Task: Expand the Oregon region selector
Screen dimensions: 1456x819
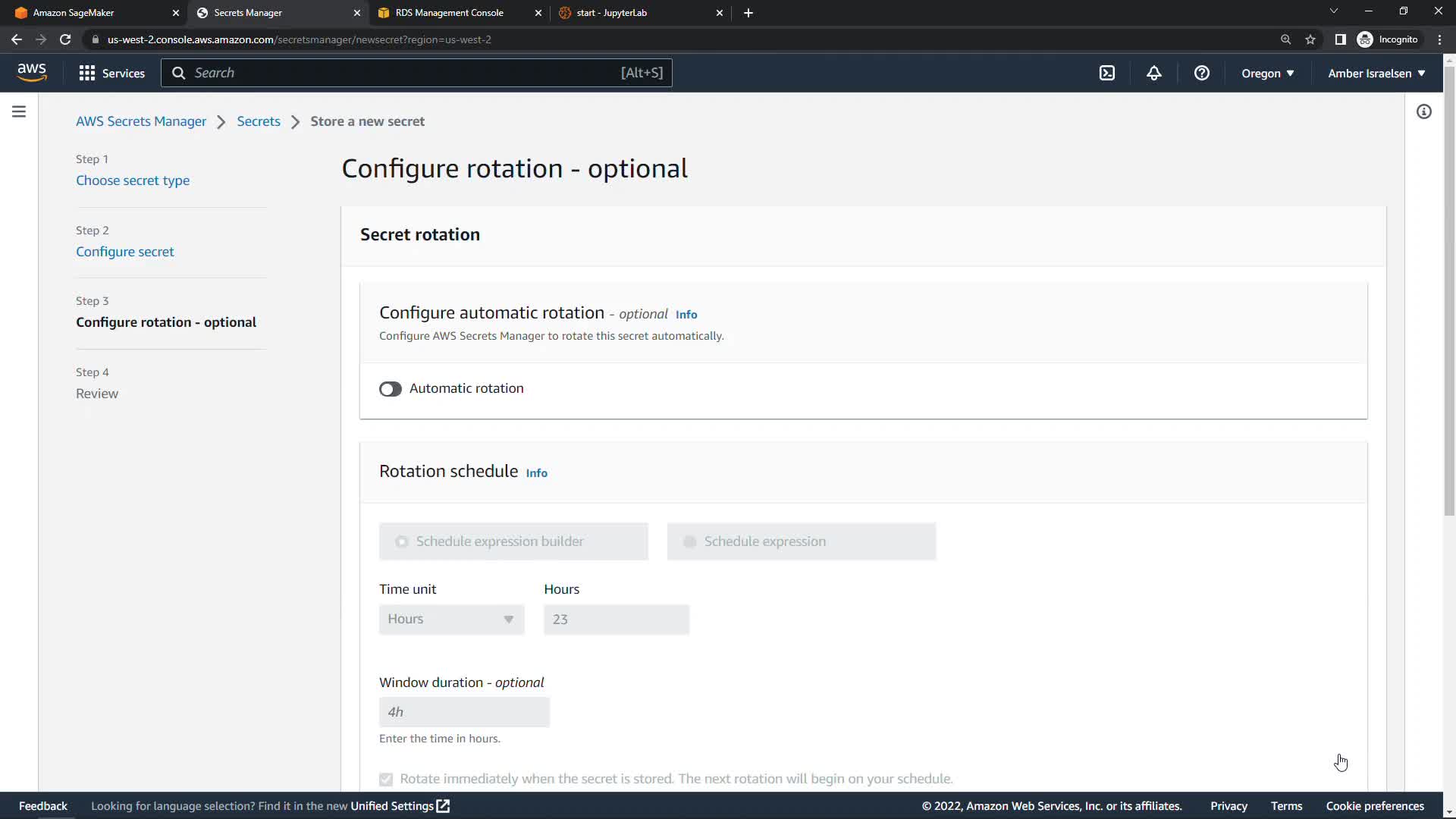Action: click(1267, 73)
